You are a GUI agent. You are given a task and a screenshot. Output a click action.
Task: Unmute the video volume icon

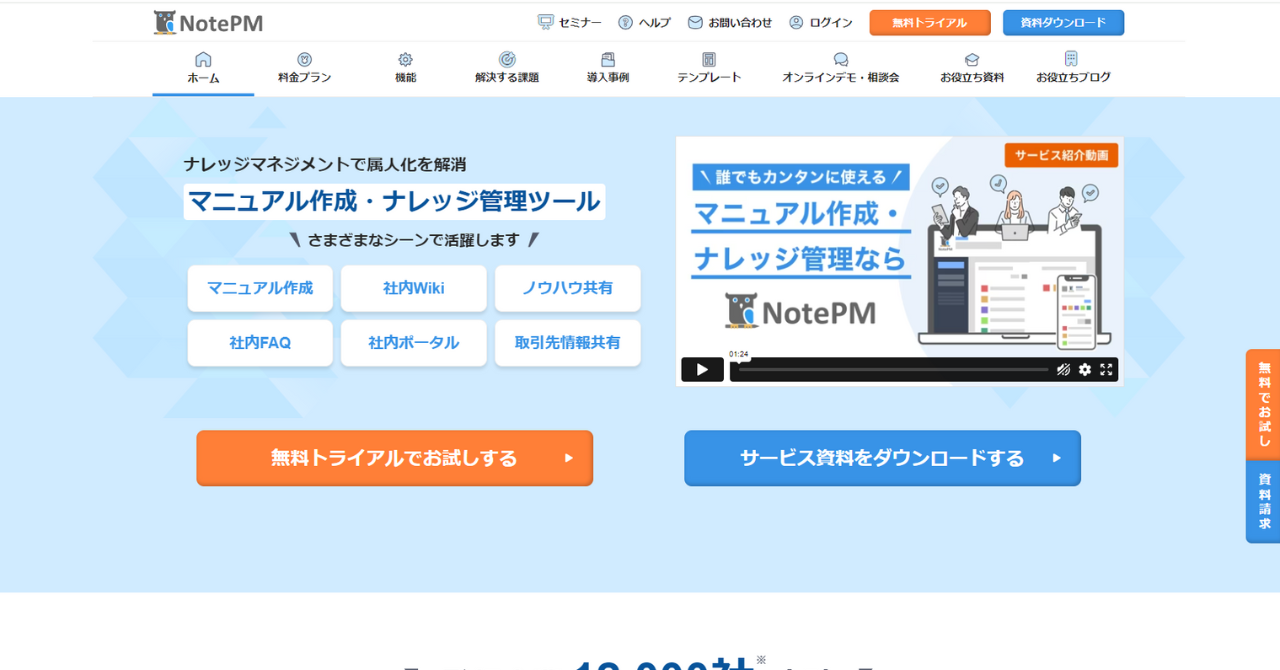point(1063,370)
